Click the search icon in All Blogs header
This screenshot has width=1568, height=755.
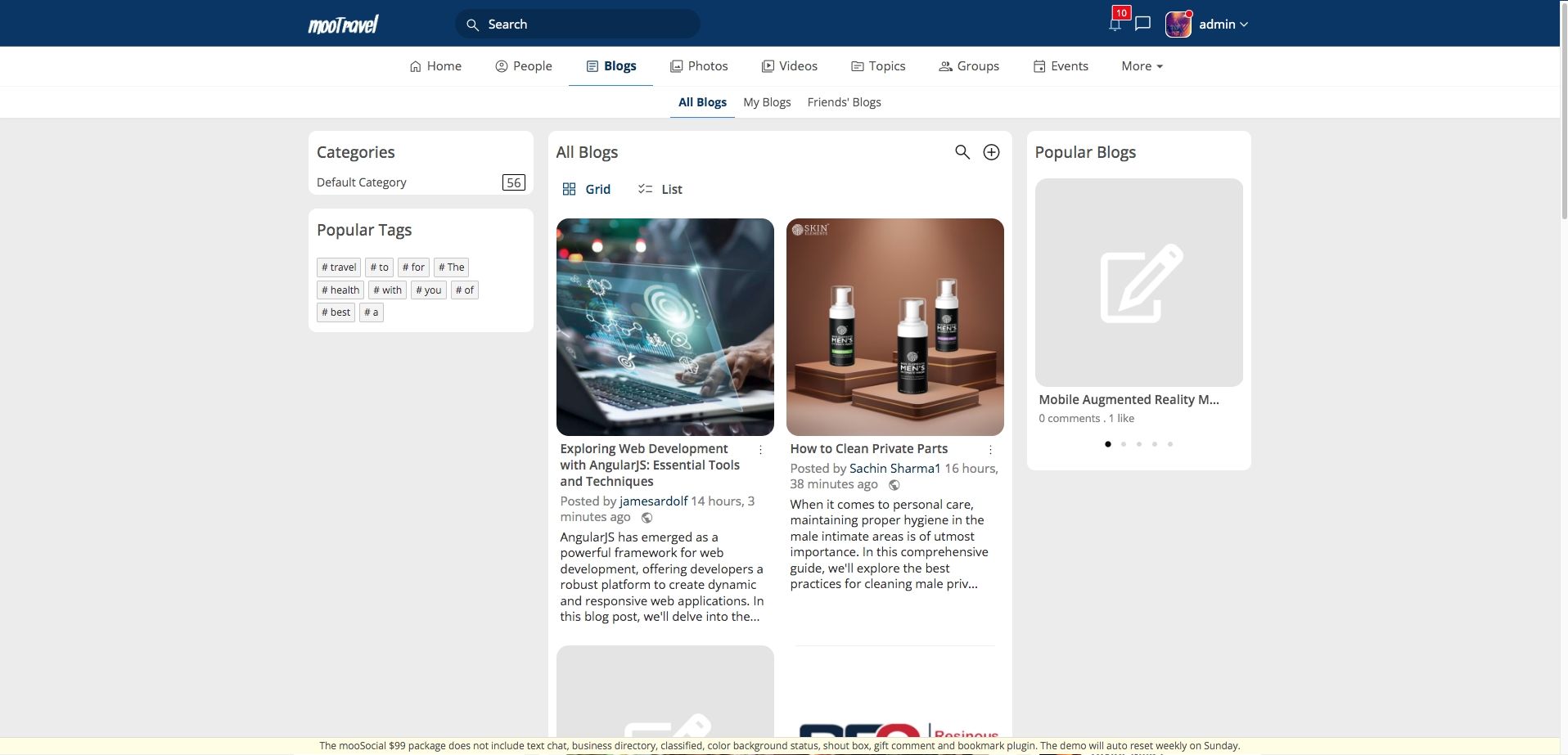click(x=962, y=152)
